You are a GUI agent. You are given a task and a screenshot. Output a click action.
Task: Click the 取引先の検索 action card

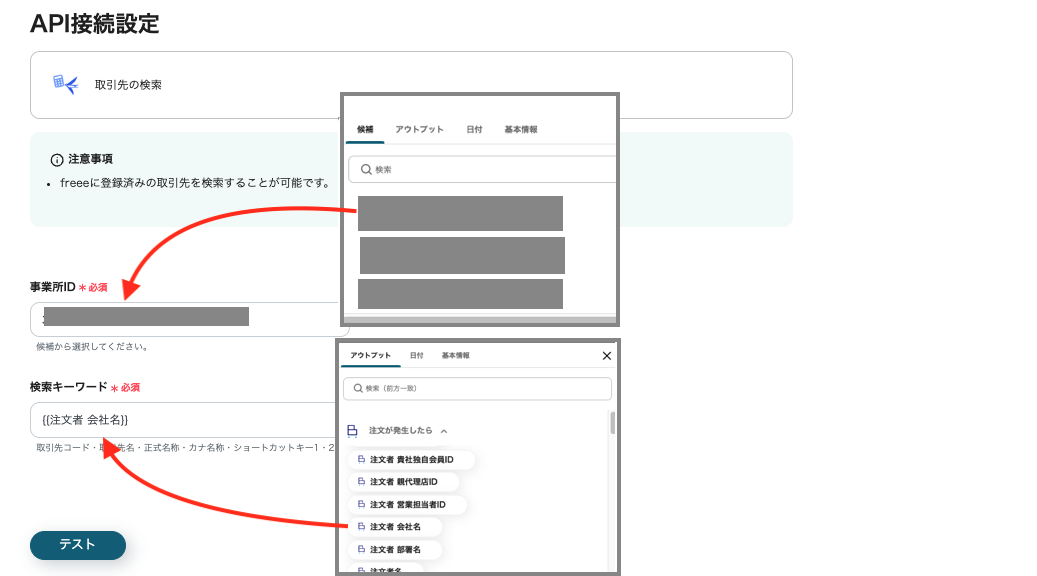click(411, 85)
